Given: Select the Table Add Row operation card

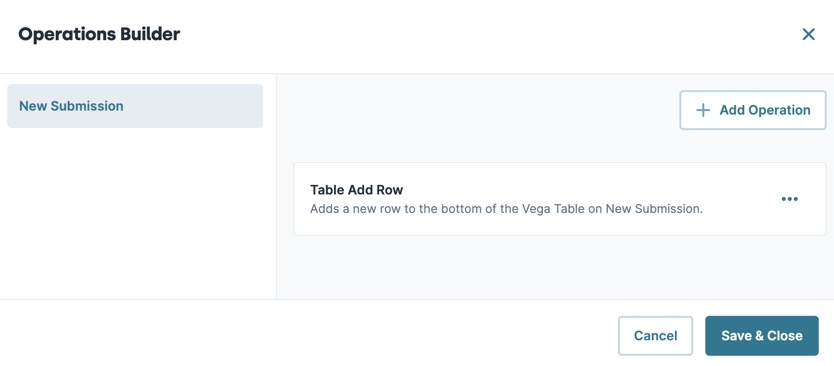Looking at the screenshot, I should 560,199.
